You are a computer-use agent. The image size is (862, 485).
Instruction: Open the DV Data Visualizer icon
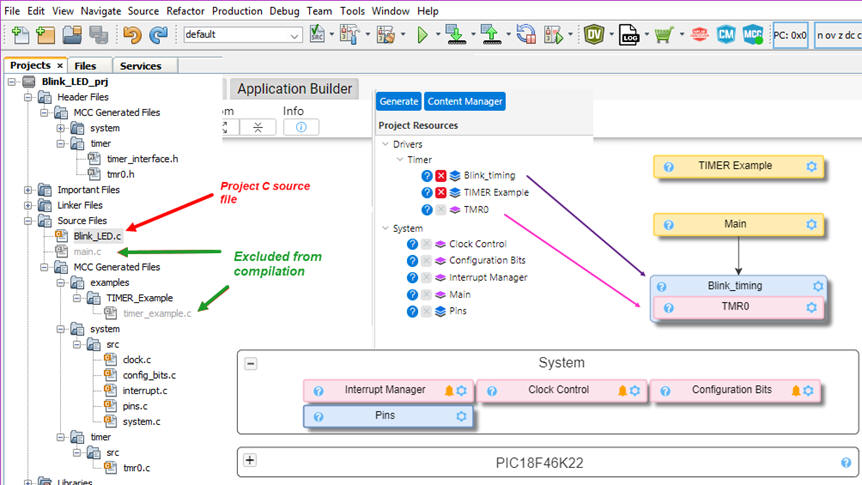coord(594,35)
